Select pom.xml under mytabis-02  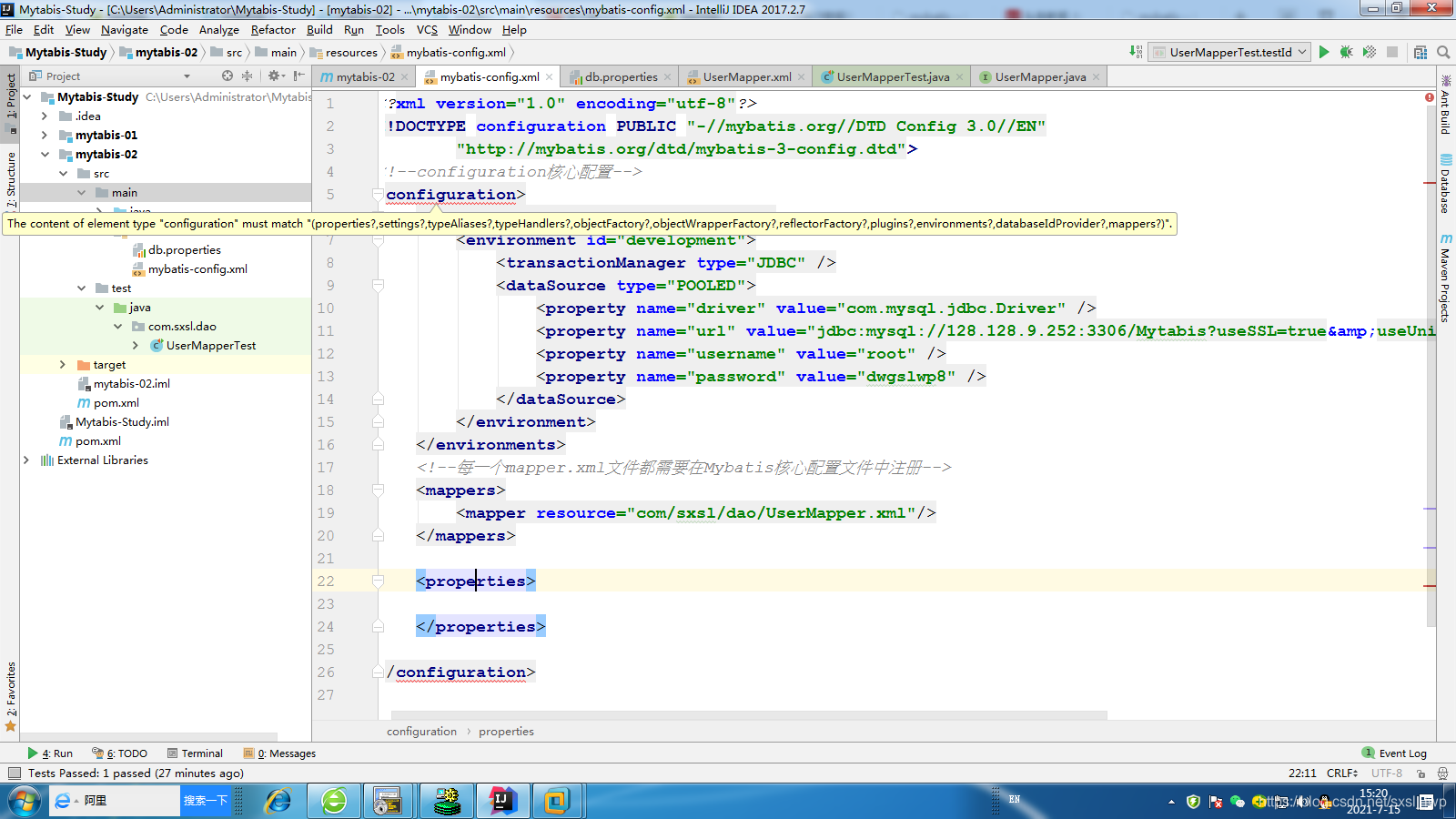(116, 402)
